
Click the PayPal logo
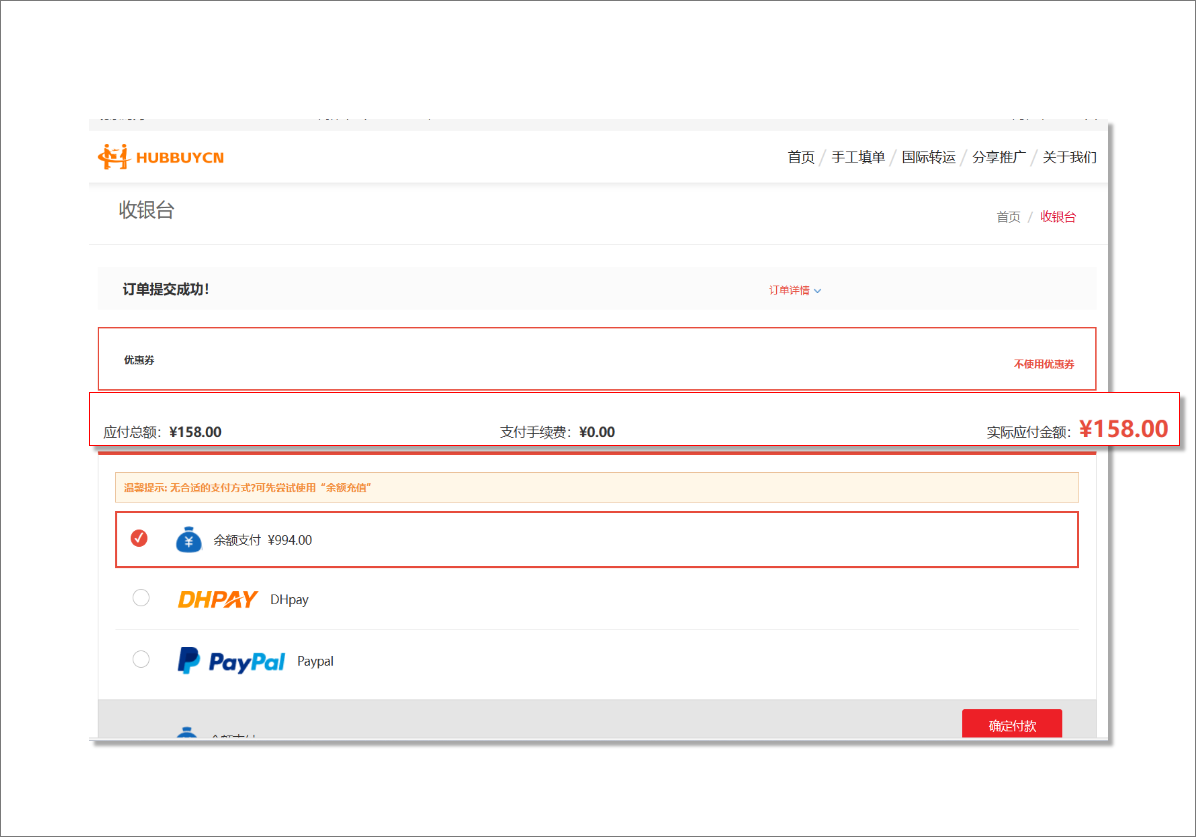tap(231, 661)
